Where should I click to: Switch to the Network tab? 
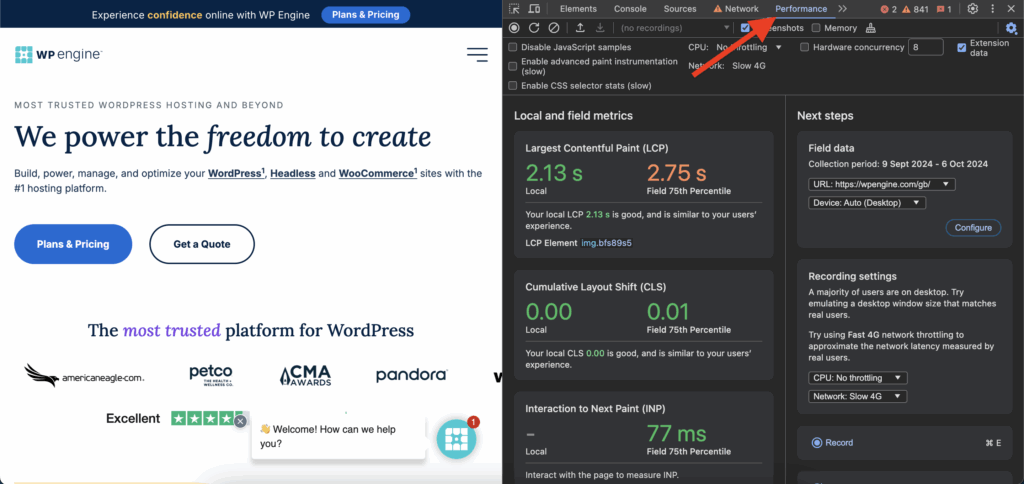736,8
